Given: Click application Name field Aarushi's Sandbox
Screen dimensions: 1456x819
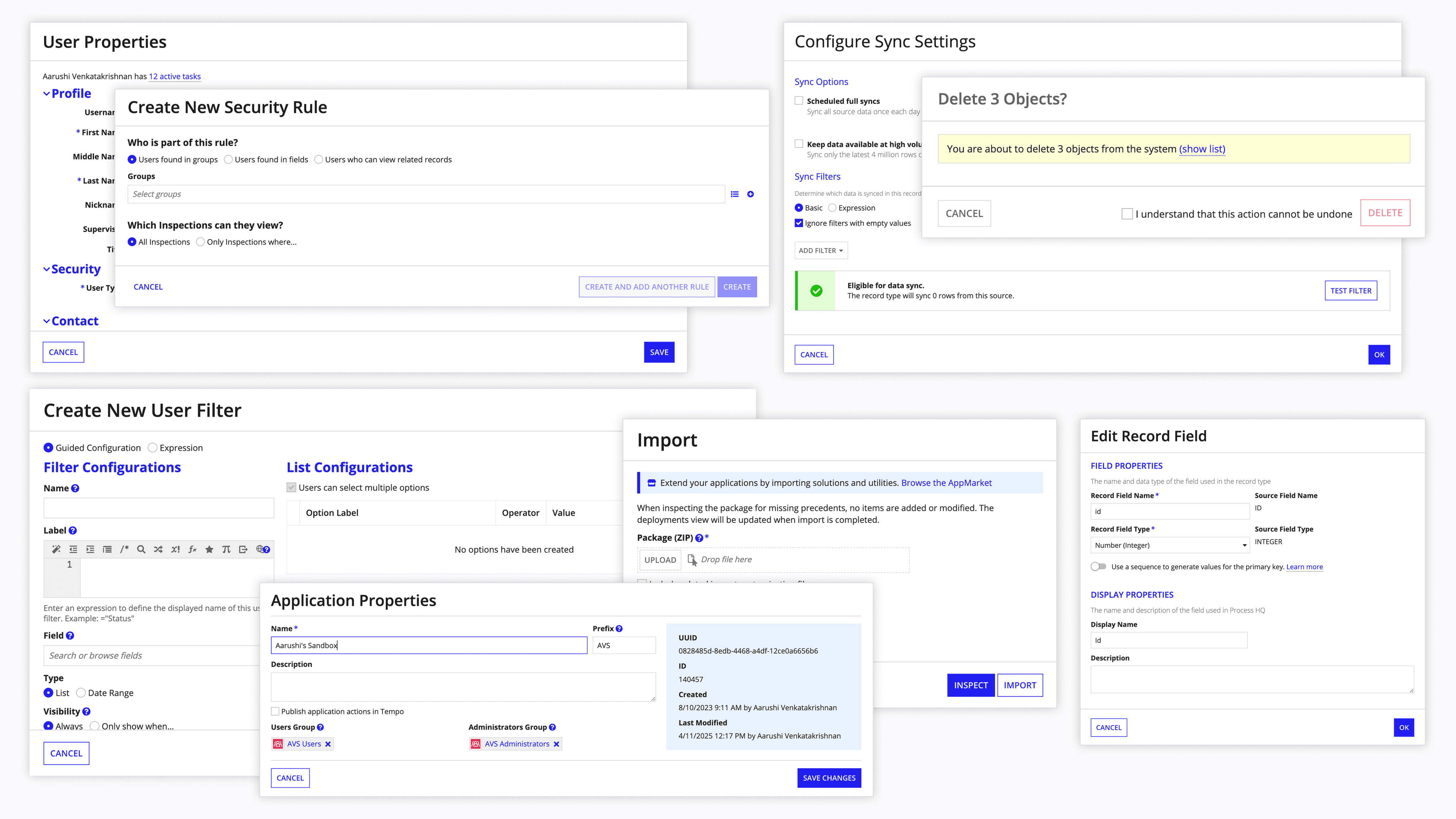Looking at the screenshot, I should click(429, 646).
